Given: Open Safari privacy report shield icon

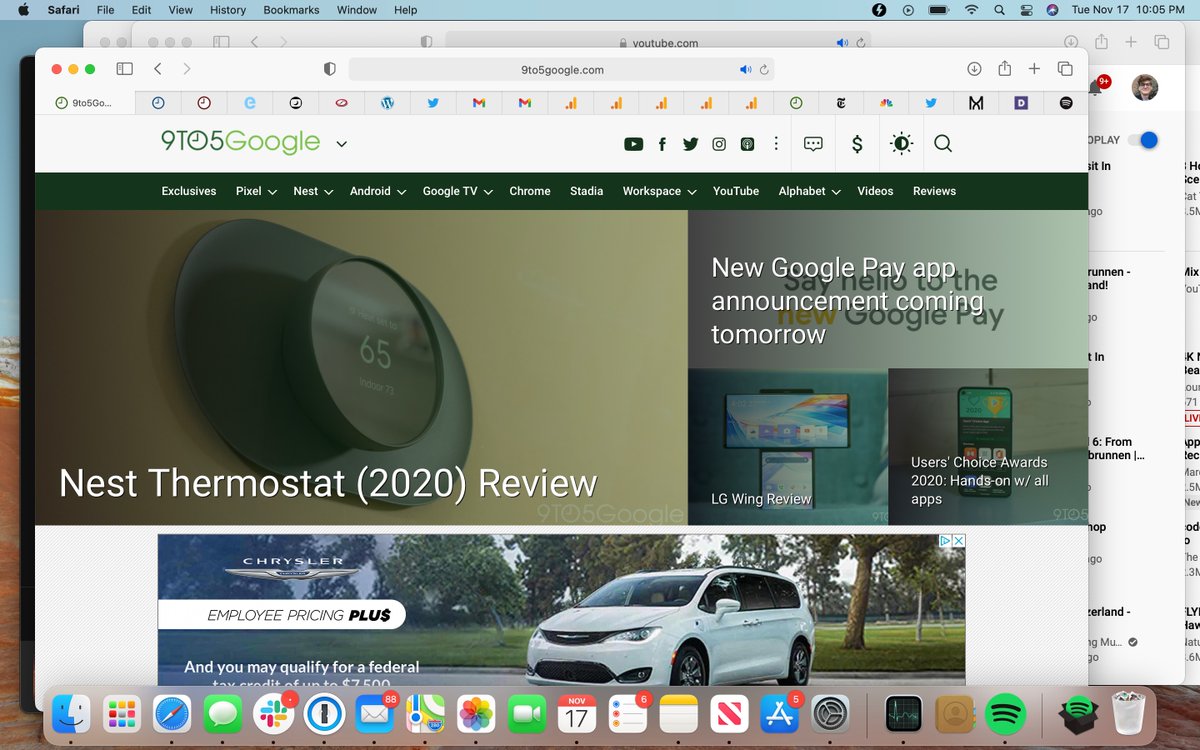Looking at the screenshot, I should [329, 69].
